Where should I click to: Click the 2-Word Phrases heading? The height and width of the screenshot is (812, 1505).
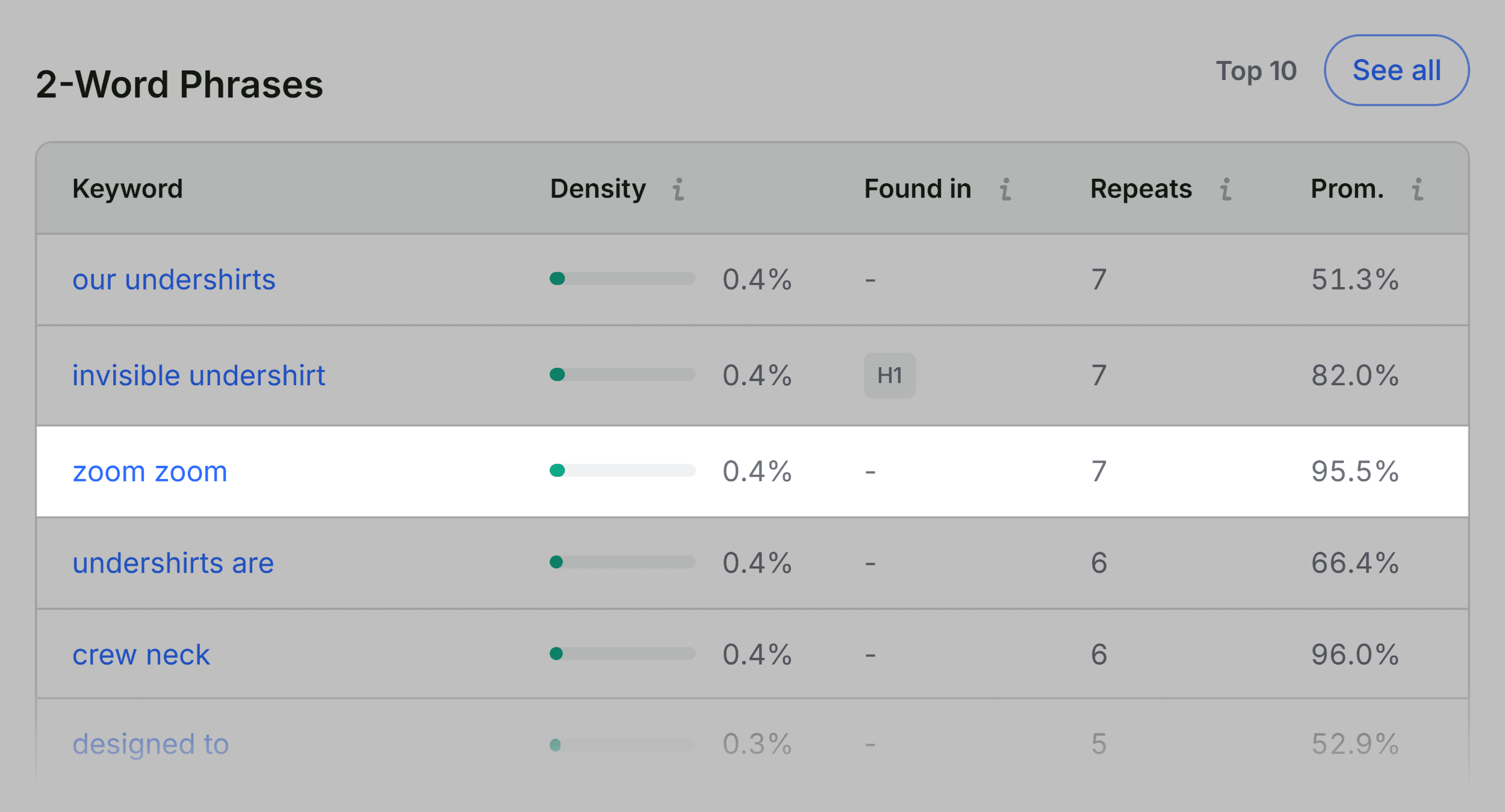click(x=179, y=84)
